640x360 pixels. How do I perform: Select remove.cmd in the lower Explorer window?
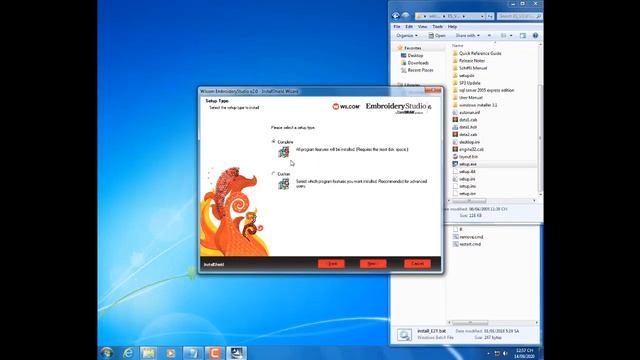coord(471,237)
